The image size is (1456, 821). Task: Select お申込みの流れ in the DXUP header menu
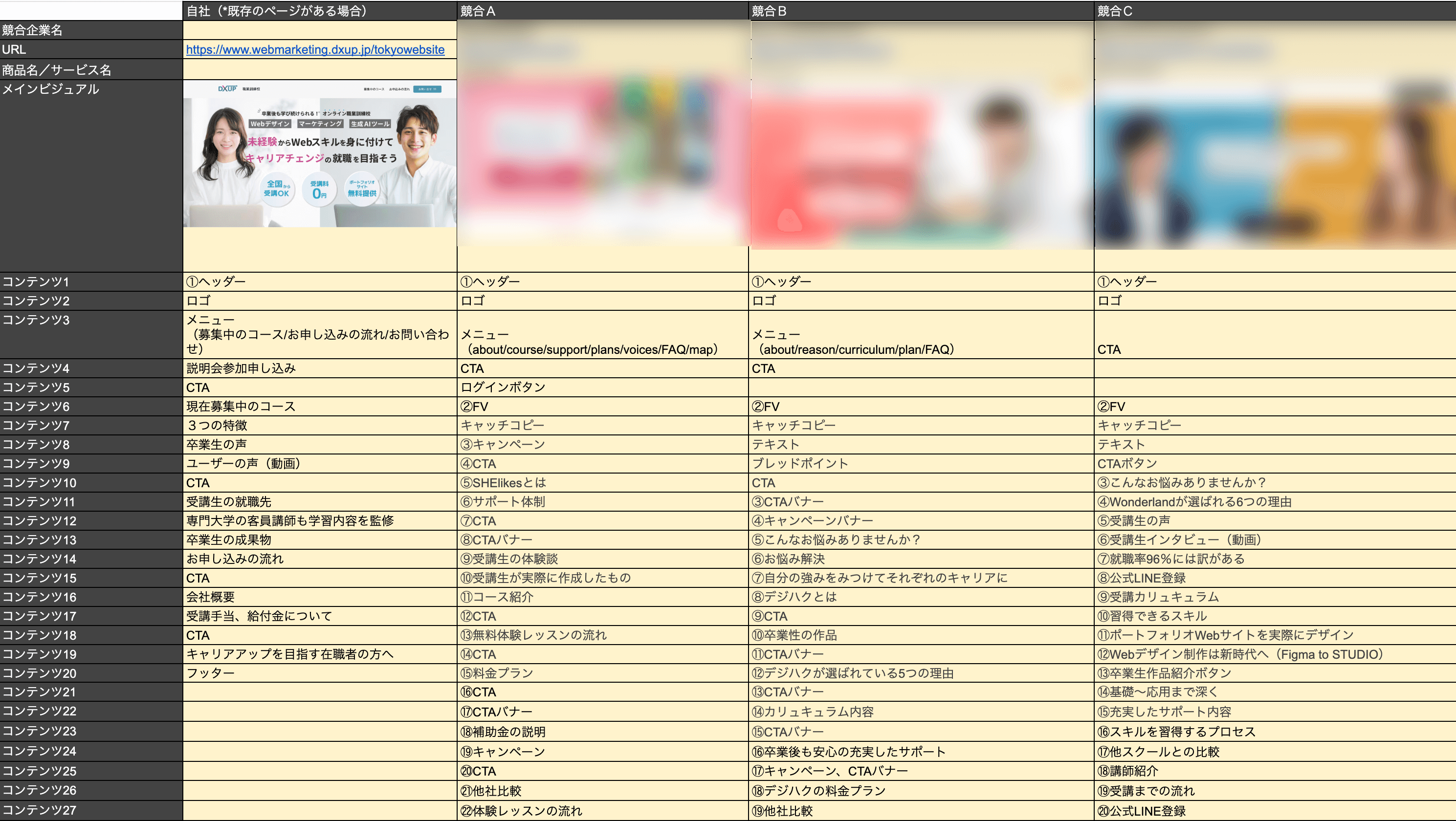[399, 89]
